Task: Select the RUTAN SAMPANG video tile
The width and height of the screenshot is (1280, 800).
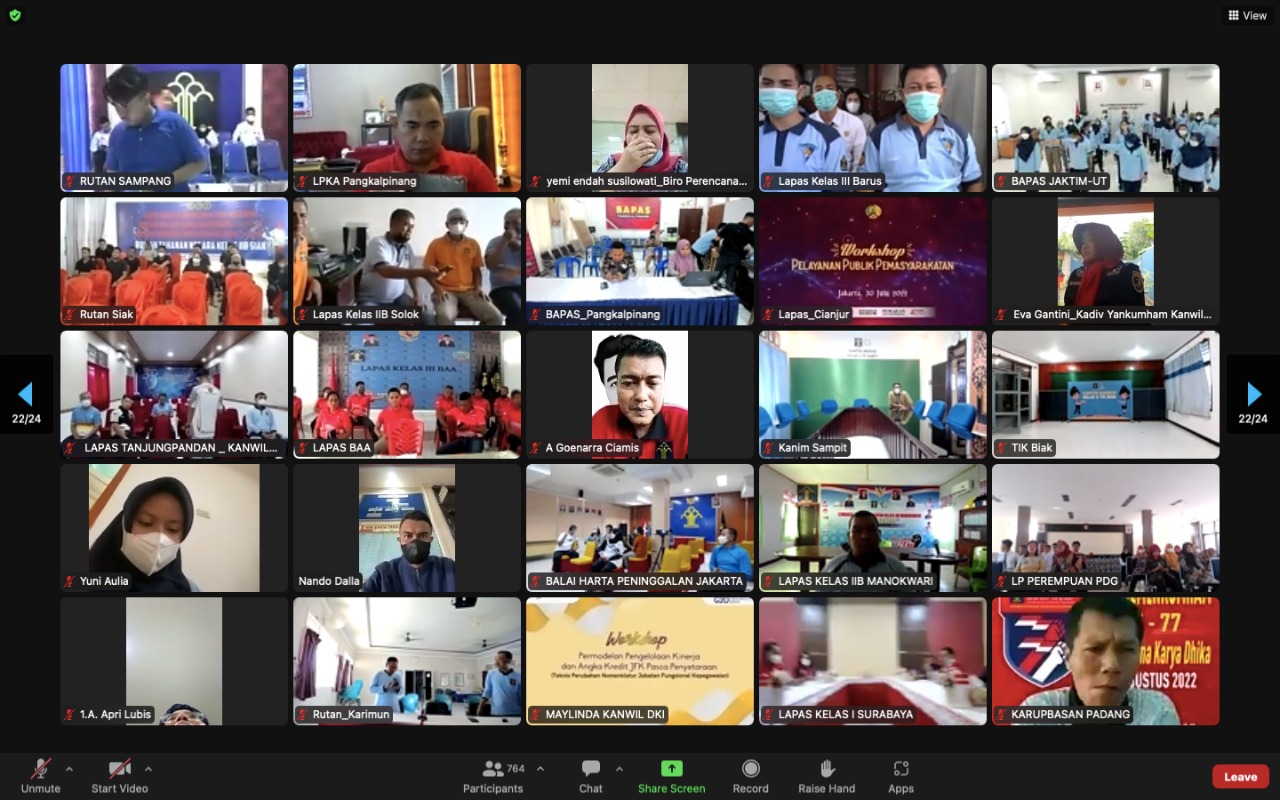Action: click(174, 127)
